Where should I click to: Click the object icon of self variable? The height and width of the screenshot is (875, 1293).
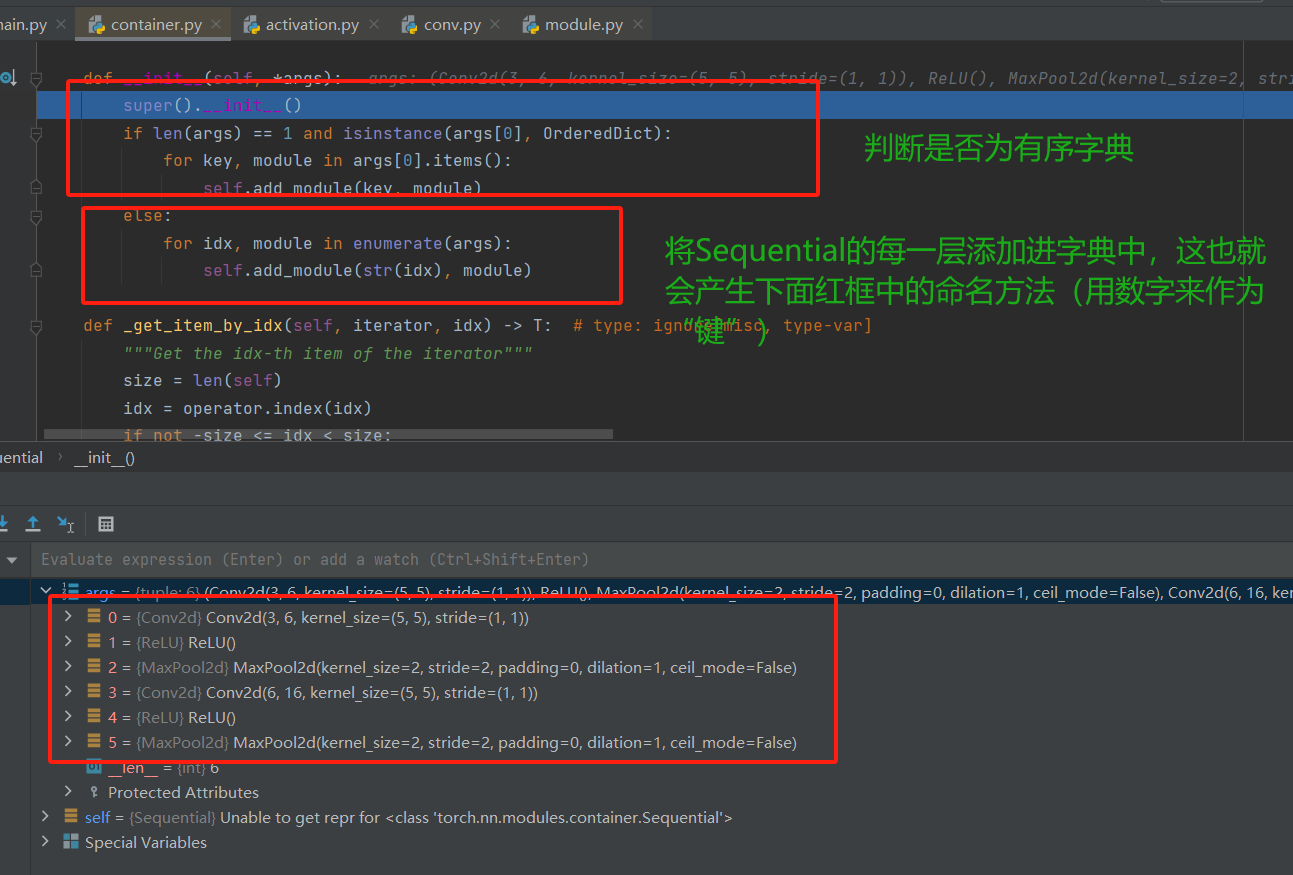pyautogui.click(x=71, y=817)
